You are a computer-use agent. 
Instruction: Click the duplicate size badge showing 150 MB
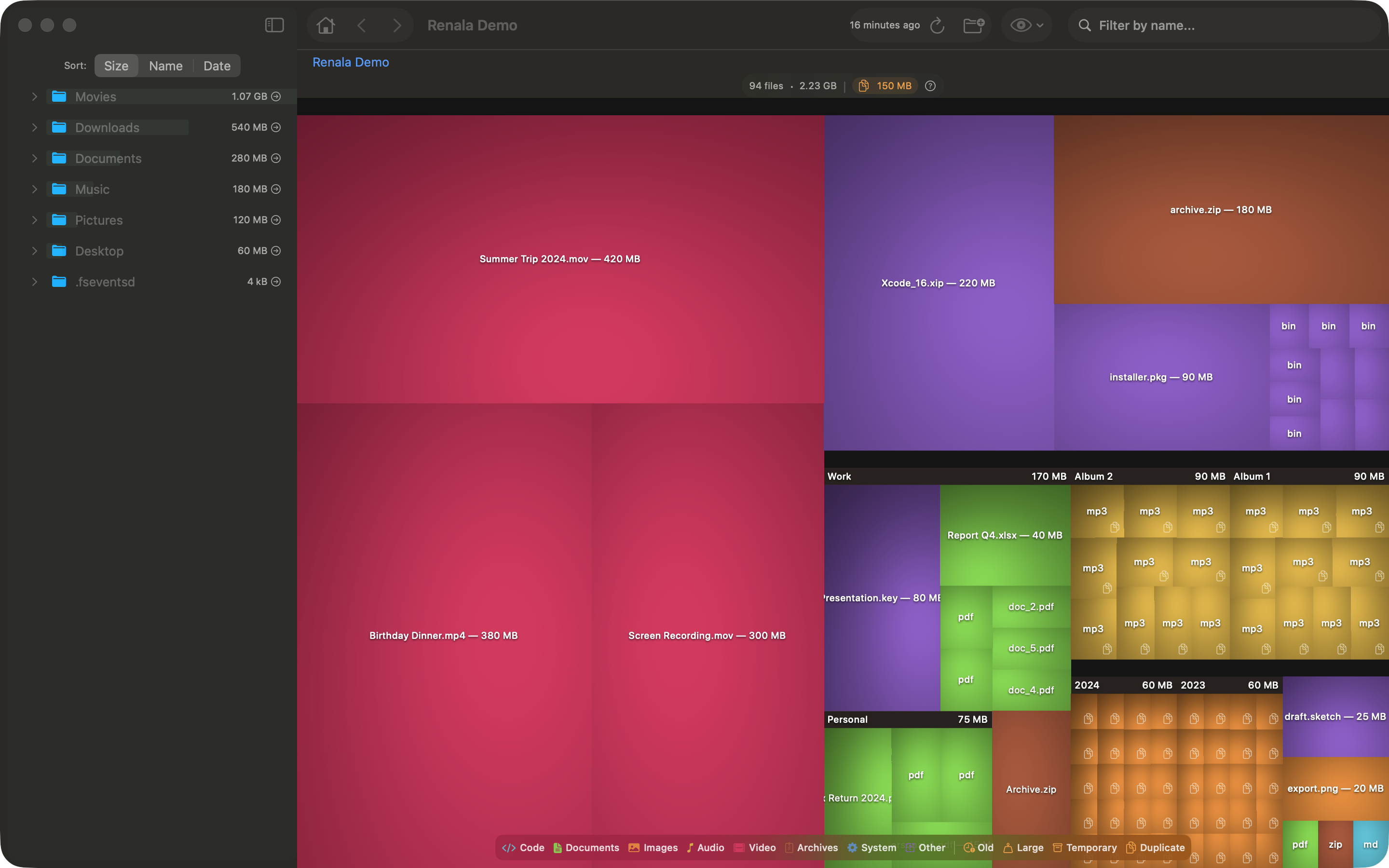885,85
